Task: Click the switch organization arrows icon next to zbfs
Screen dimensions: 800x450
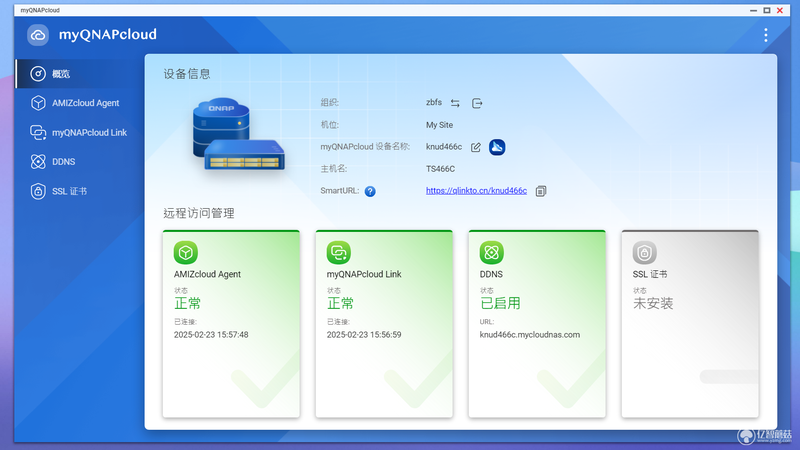Action: 455,103
